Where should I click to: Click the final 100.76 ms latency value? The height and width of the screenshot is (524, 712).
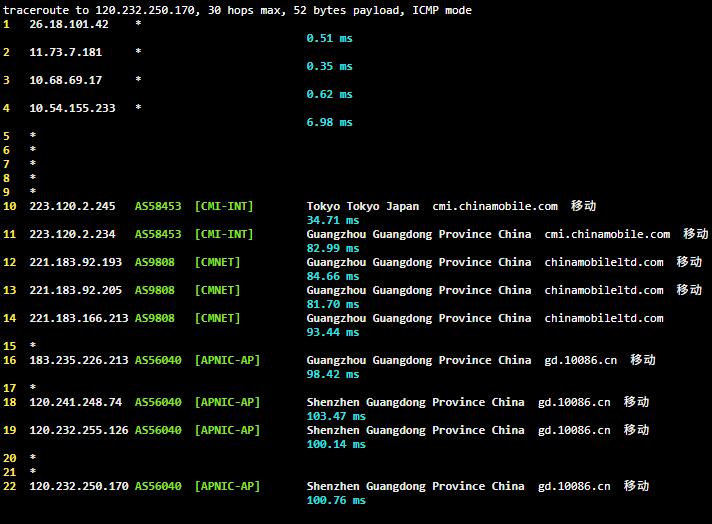[x=336, y=500]
